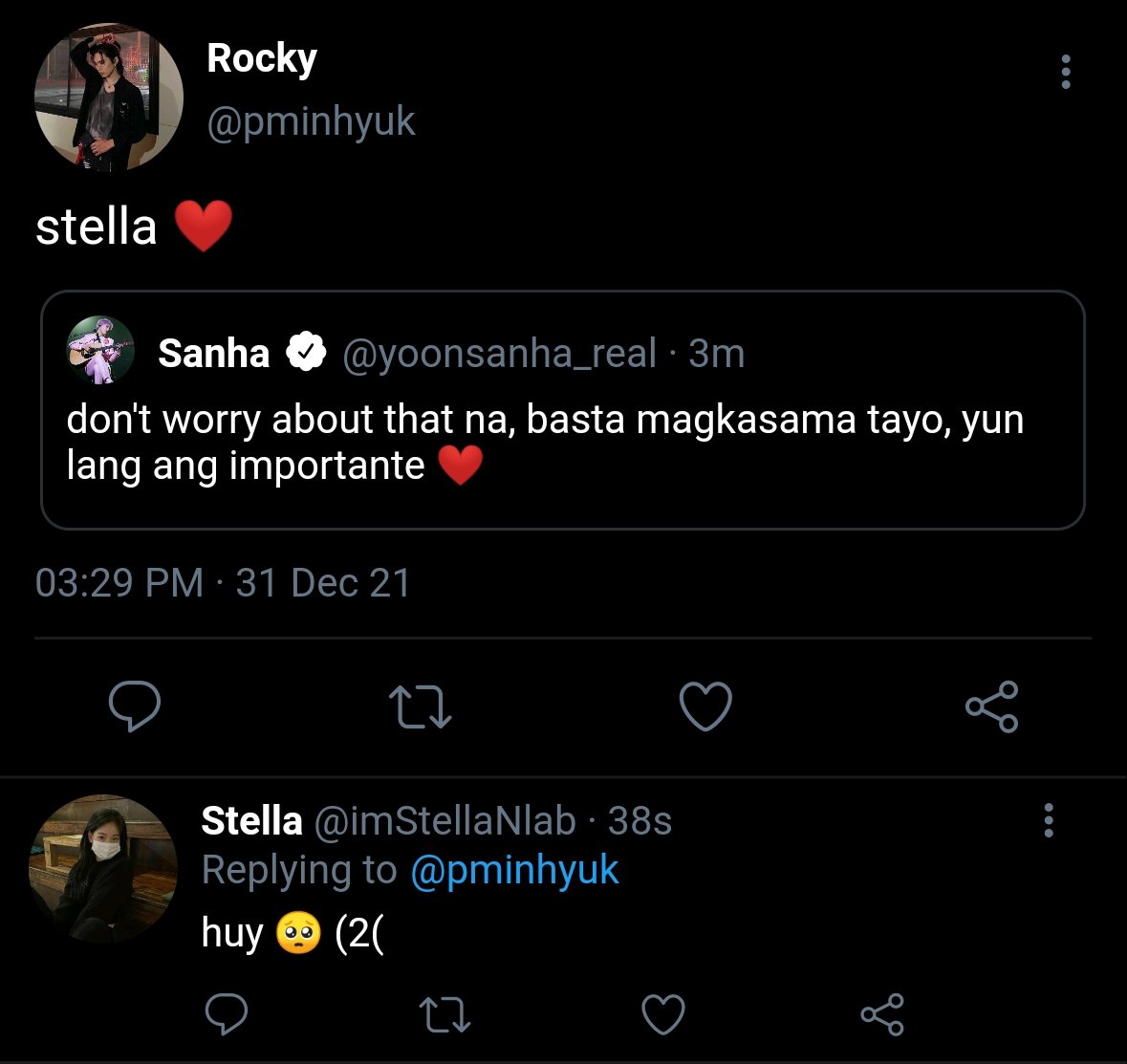Like Rocky's tweet with heart icon
The image size is (1127, 1064).
(705, 706)
